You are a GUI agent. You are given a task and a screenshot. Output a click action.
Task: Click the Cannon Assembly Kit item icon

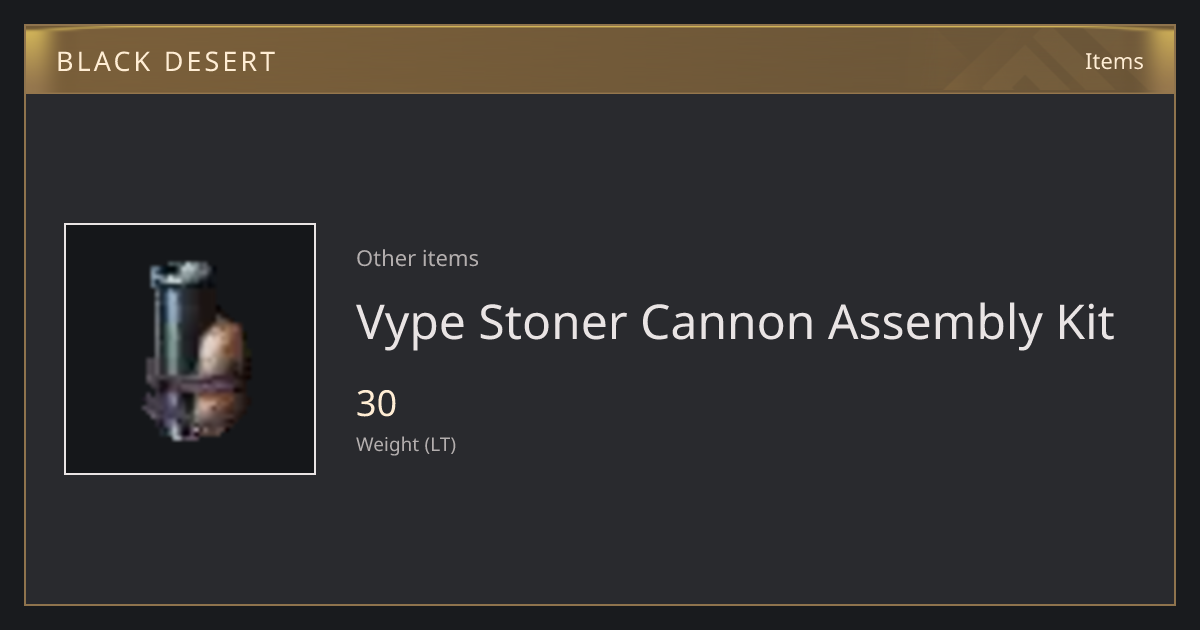click(190, 349)
